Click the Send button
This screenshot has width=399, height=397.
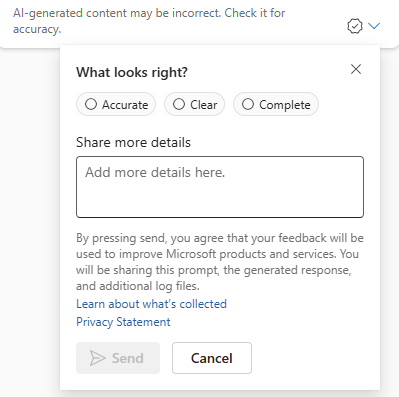(118, 358)
